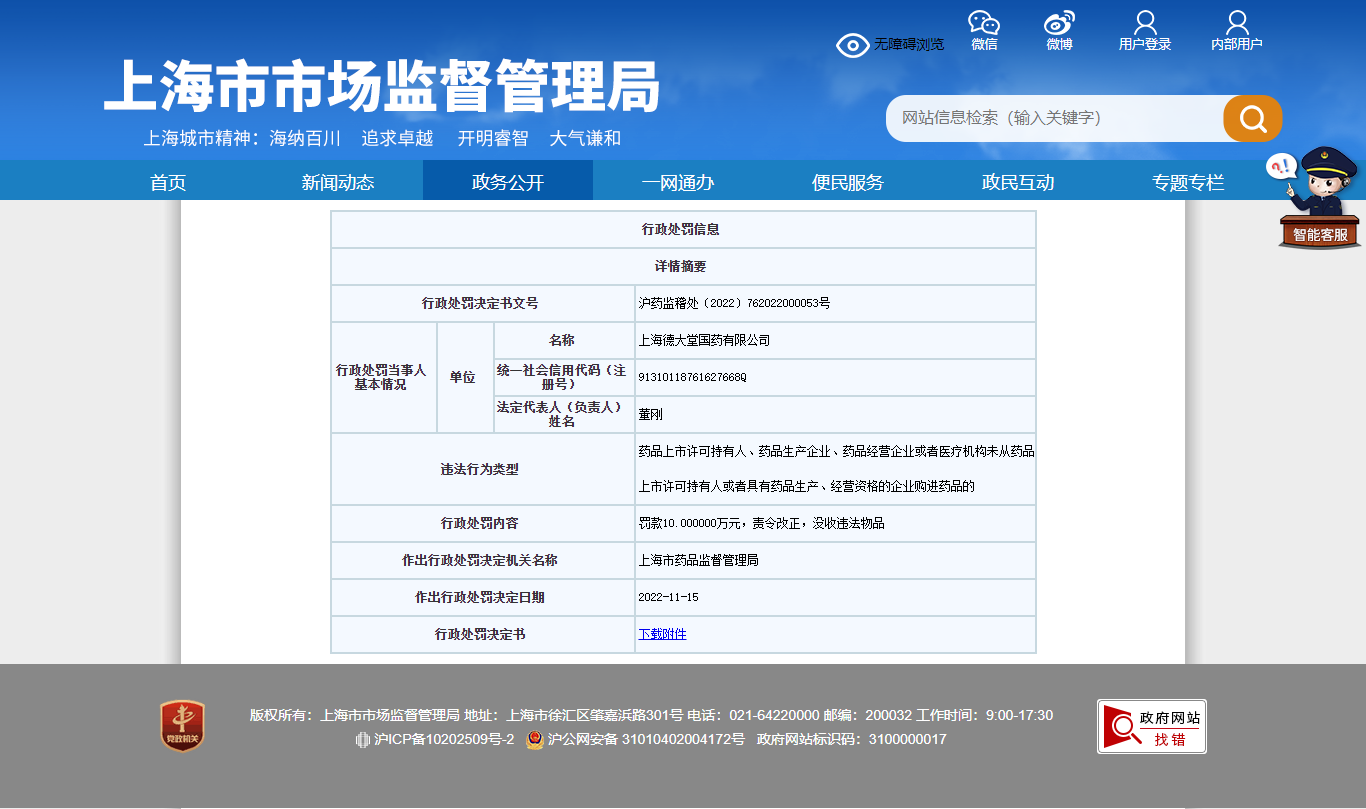Click the city spirit slogan 上海城市精神 text
Image resolution: width=1366 pixels, height=809 pixels.
pyautogui.click(x=382, y=139)
